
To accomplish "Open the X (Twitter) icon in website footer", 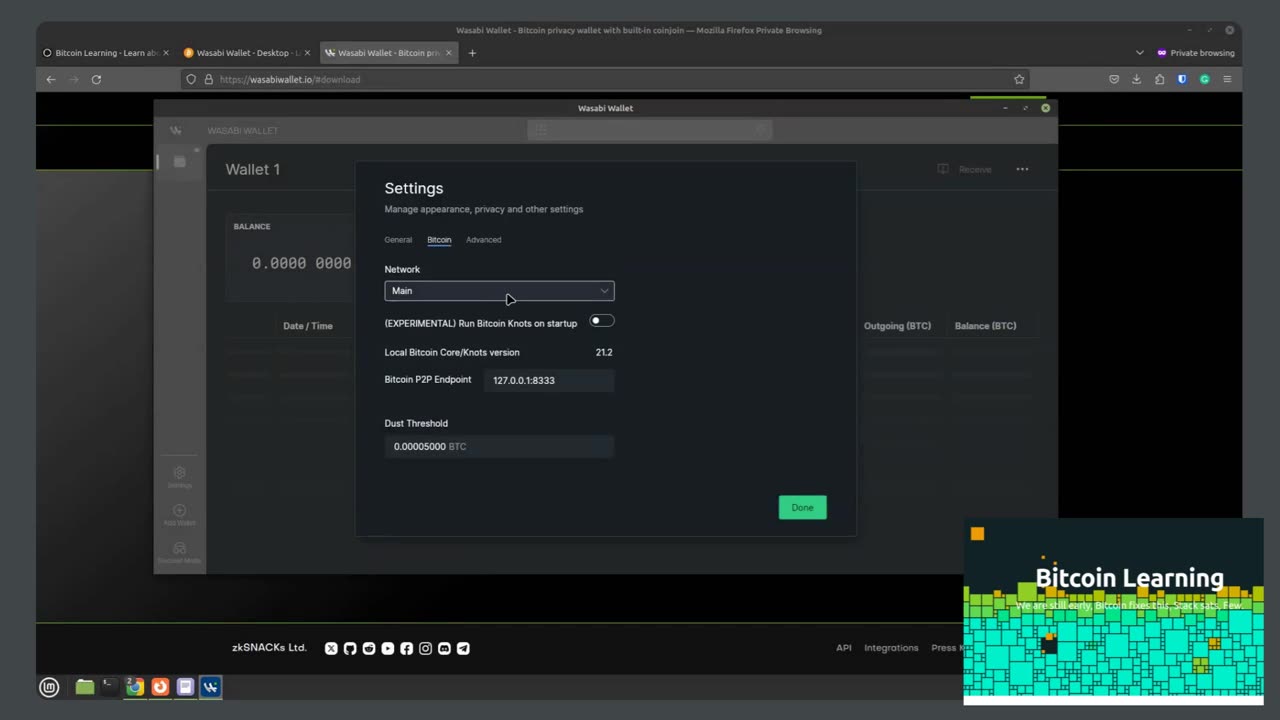I will coord(331,648).
